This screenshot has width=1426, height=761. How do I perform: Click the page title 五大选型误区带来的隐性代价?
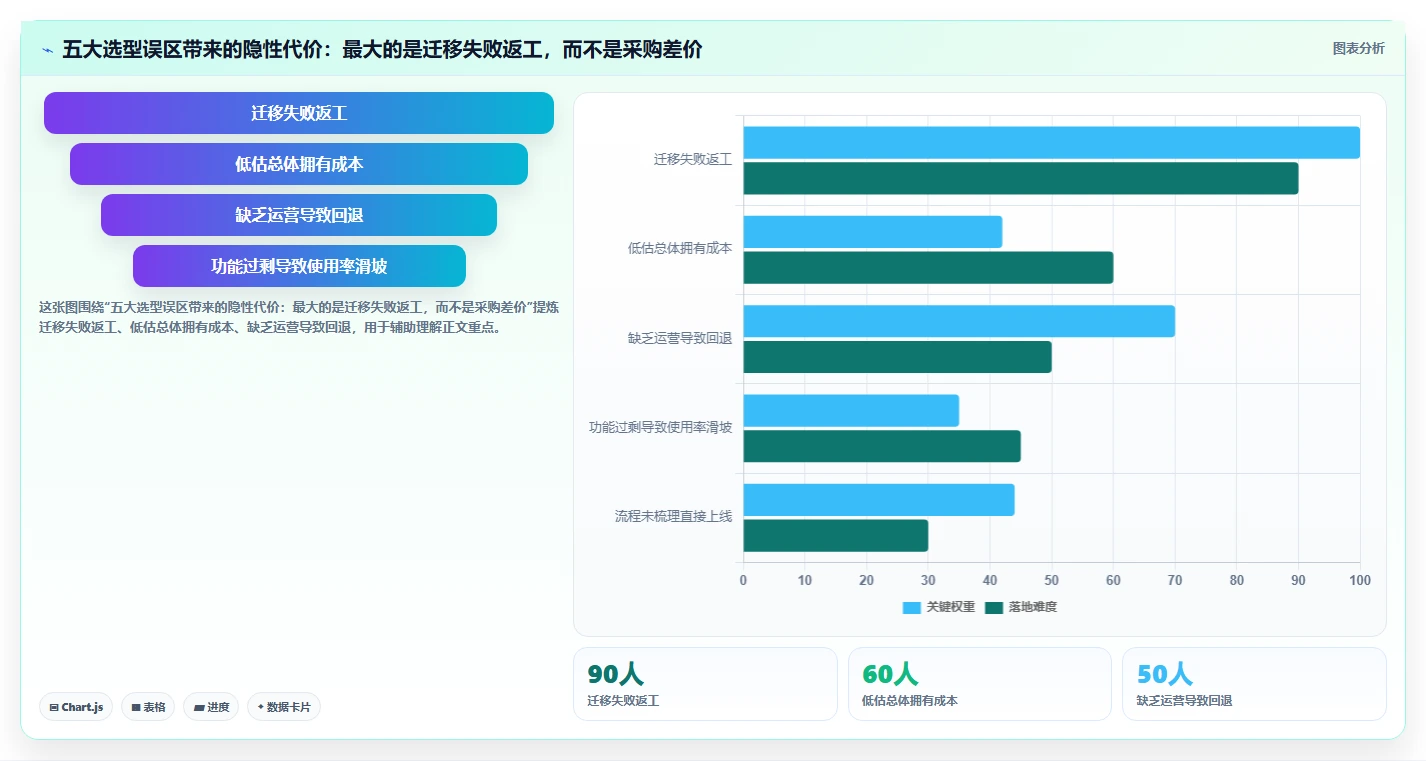[382, 49]
